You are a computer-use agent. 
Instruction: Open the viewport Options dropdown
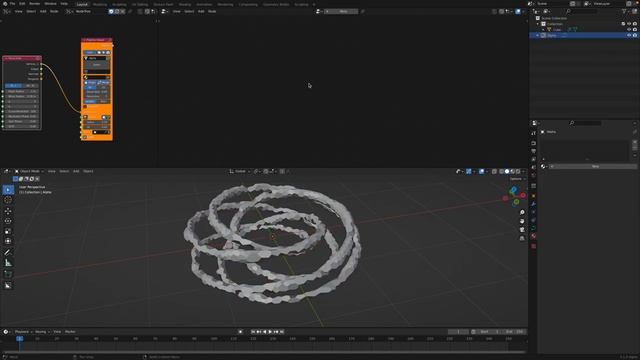[517, 179]
